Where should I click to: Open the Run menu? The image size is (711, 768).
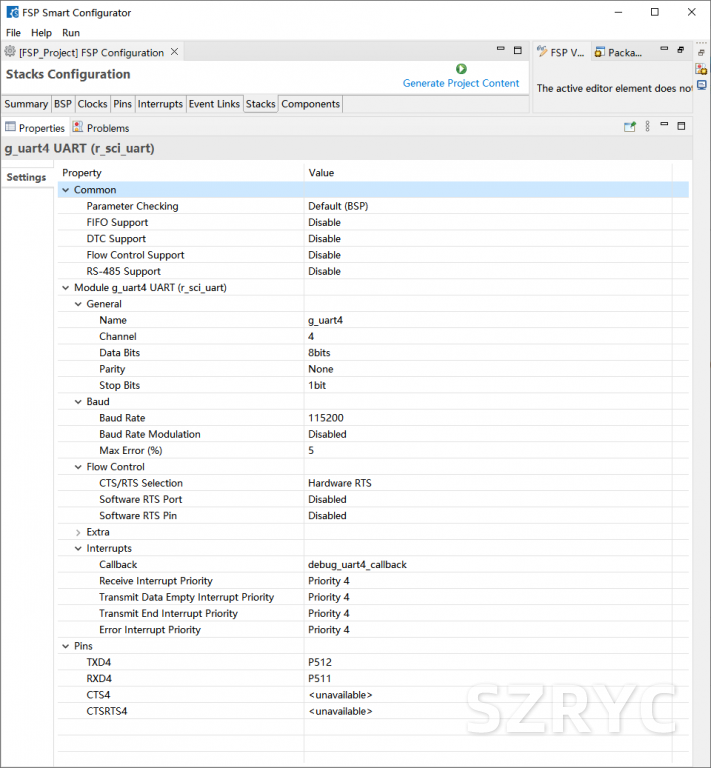click(x=71, y=33)
